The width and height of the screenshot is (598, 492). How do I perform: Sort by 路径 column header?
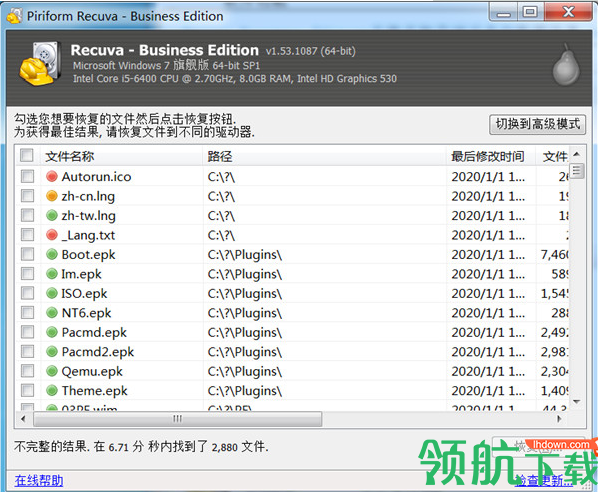[325, 156]
